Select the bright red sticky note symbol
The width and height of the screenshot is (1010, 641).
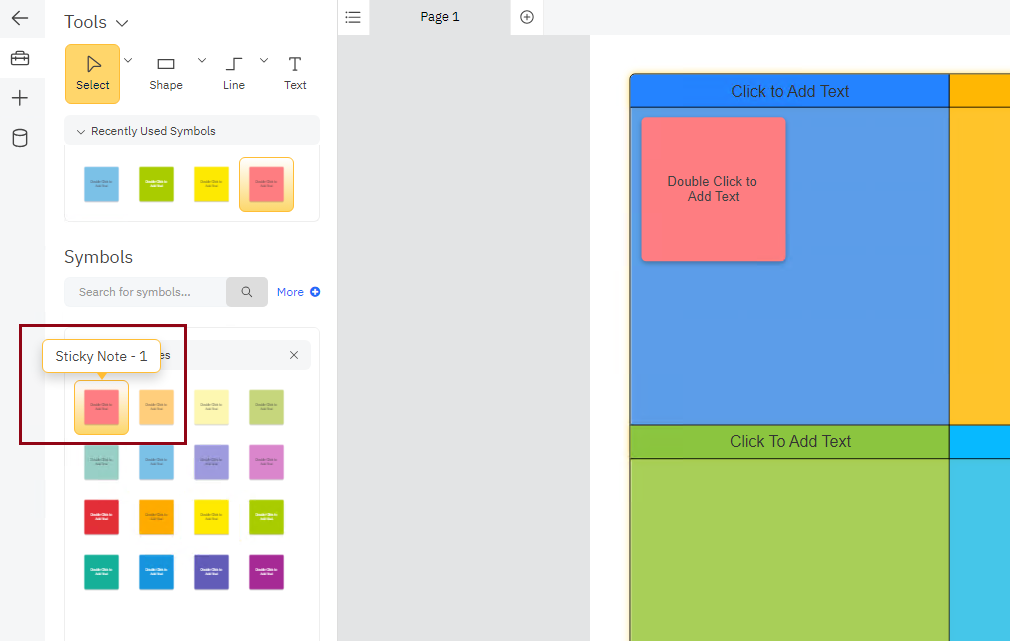tap(101, 517)
